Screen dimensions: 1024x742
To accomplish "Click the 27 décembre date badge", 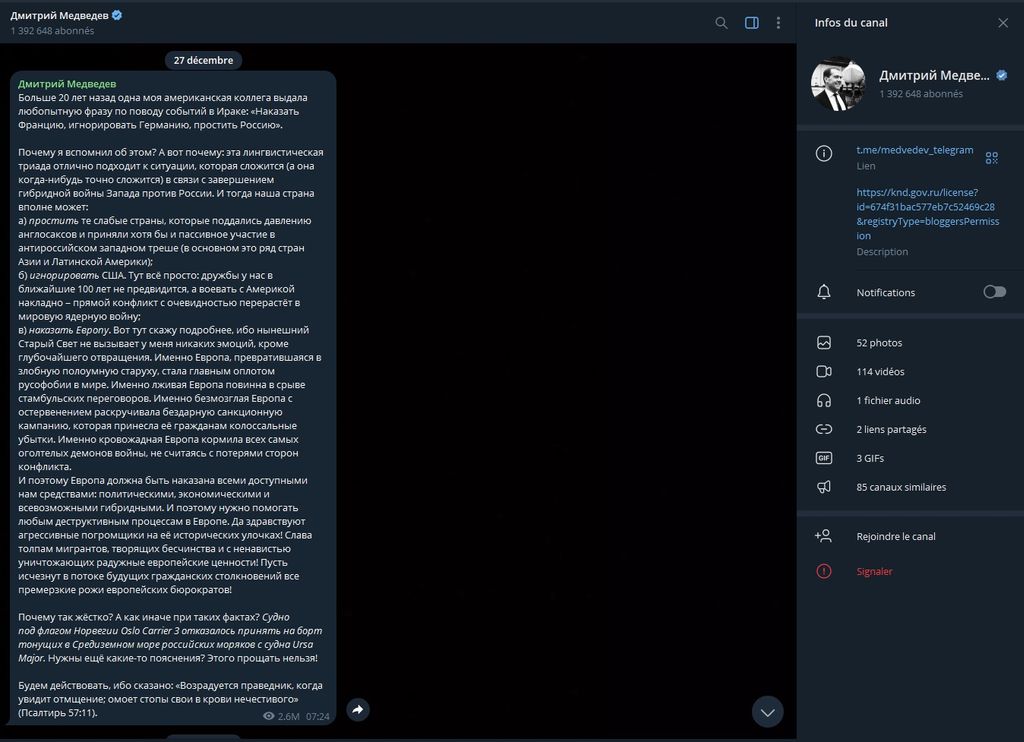I will pos(203,60).
